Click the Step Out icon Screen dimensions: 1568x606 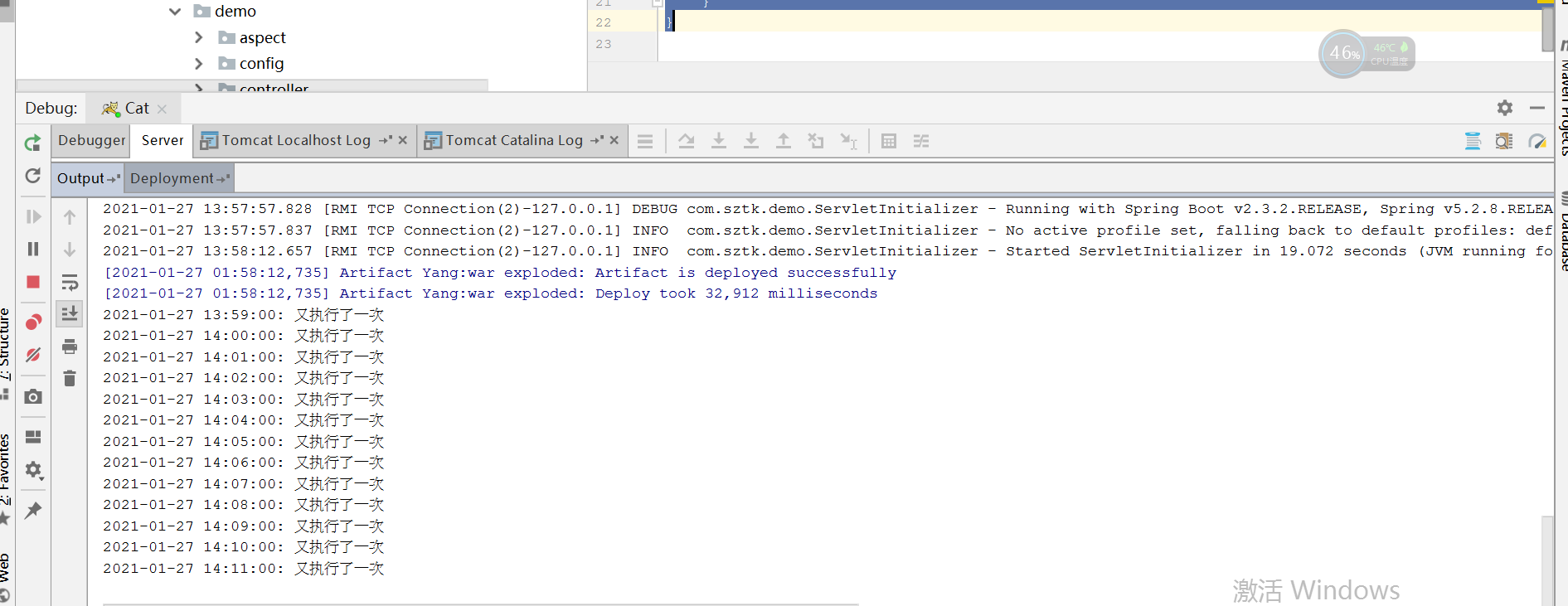[784, 141]
